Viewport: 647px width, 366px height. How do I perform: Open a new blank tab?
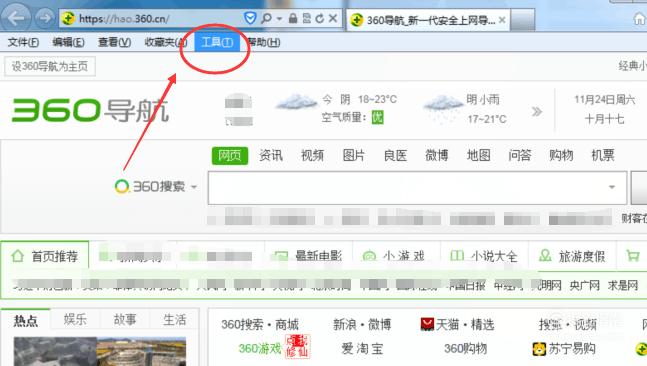click(522, 19)
